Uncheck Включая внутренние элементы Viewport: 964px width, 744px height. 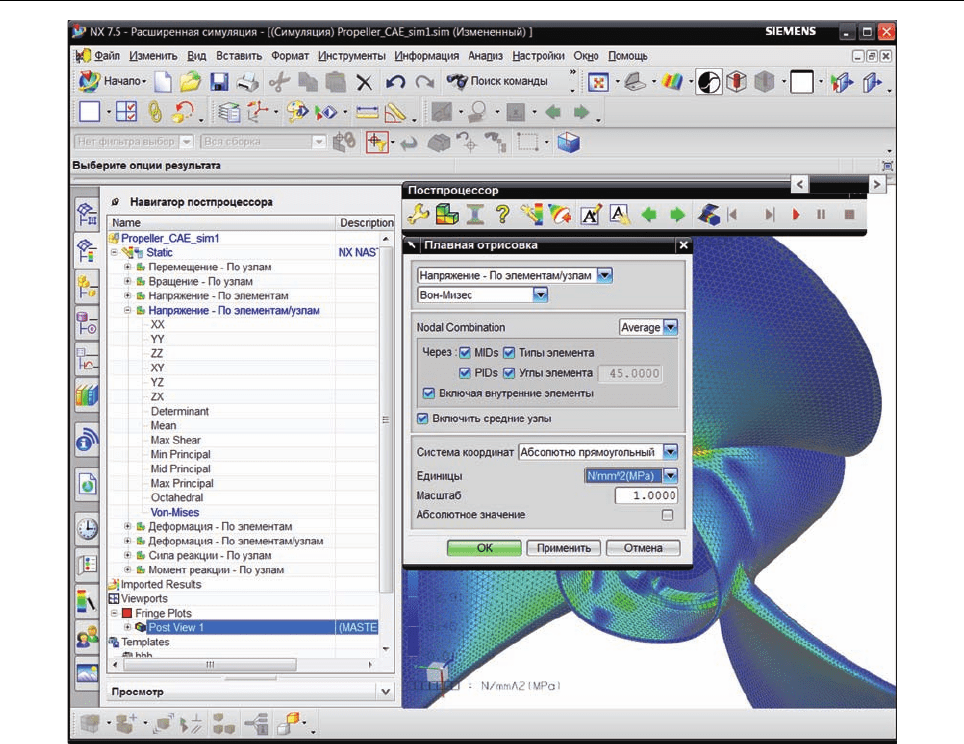tap(429, 393)
